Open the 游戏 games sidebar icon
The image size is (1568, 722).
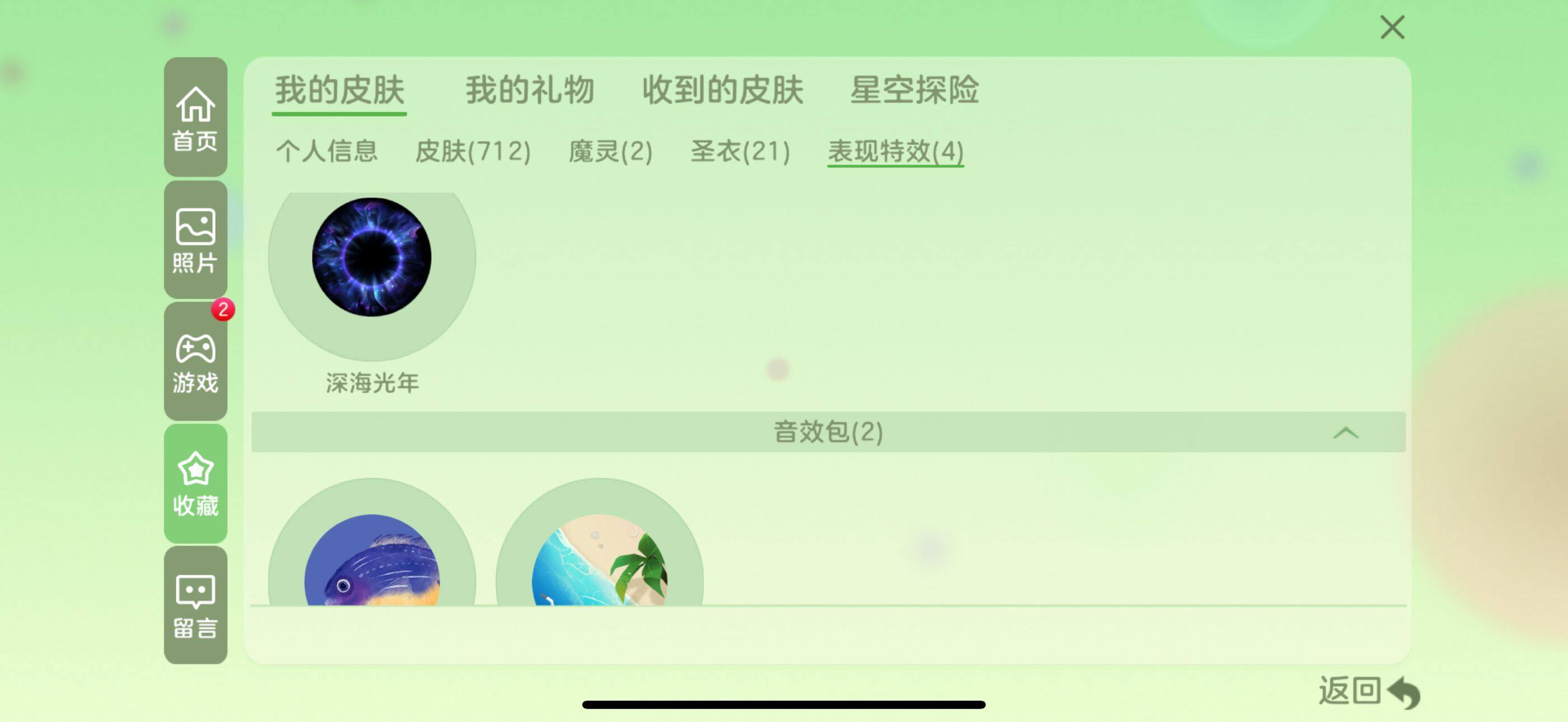tap(195, 362)
